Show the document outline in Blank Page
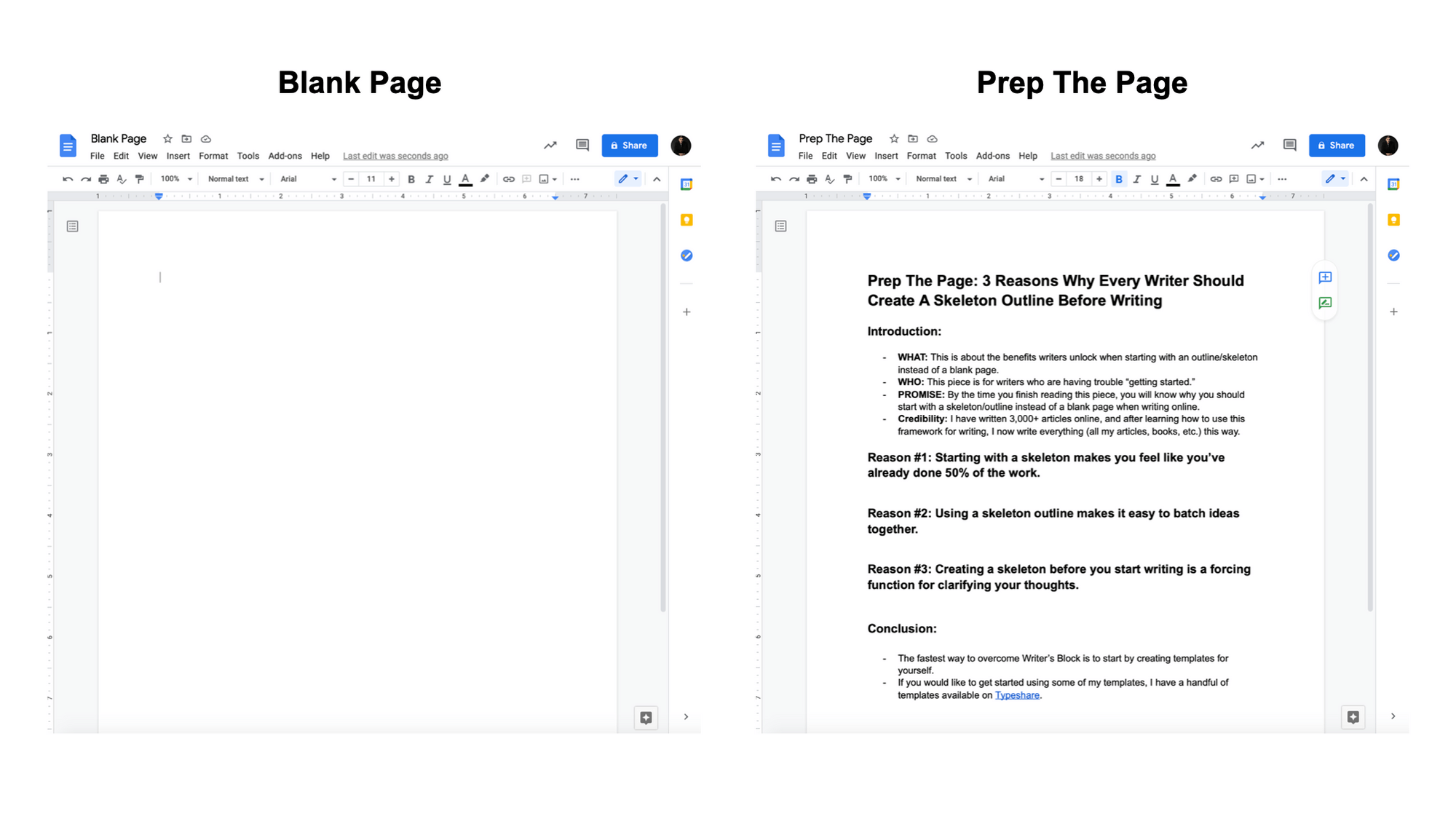1456x816 pixels. (72, 226)
